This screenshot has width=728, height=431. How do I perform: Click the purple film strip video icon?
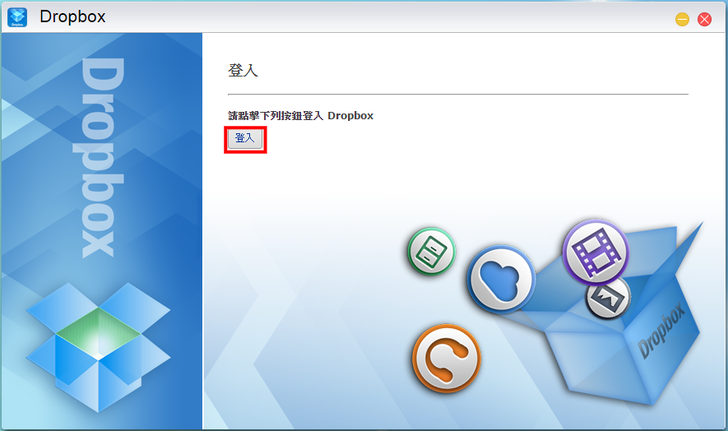tap(596, 253)
